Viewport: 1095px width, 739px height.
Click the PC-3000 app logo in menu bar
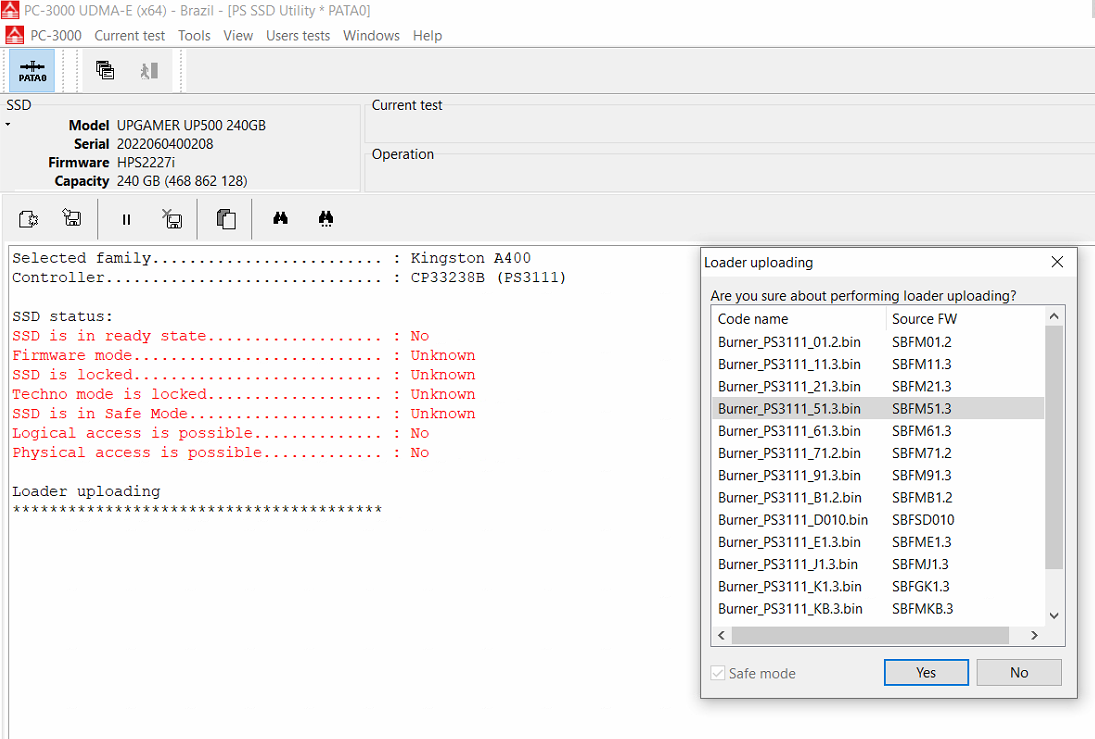(x=14, y=35)
